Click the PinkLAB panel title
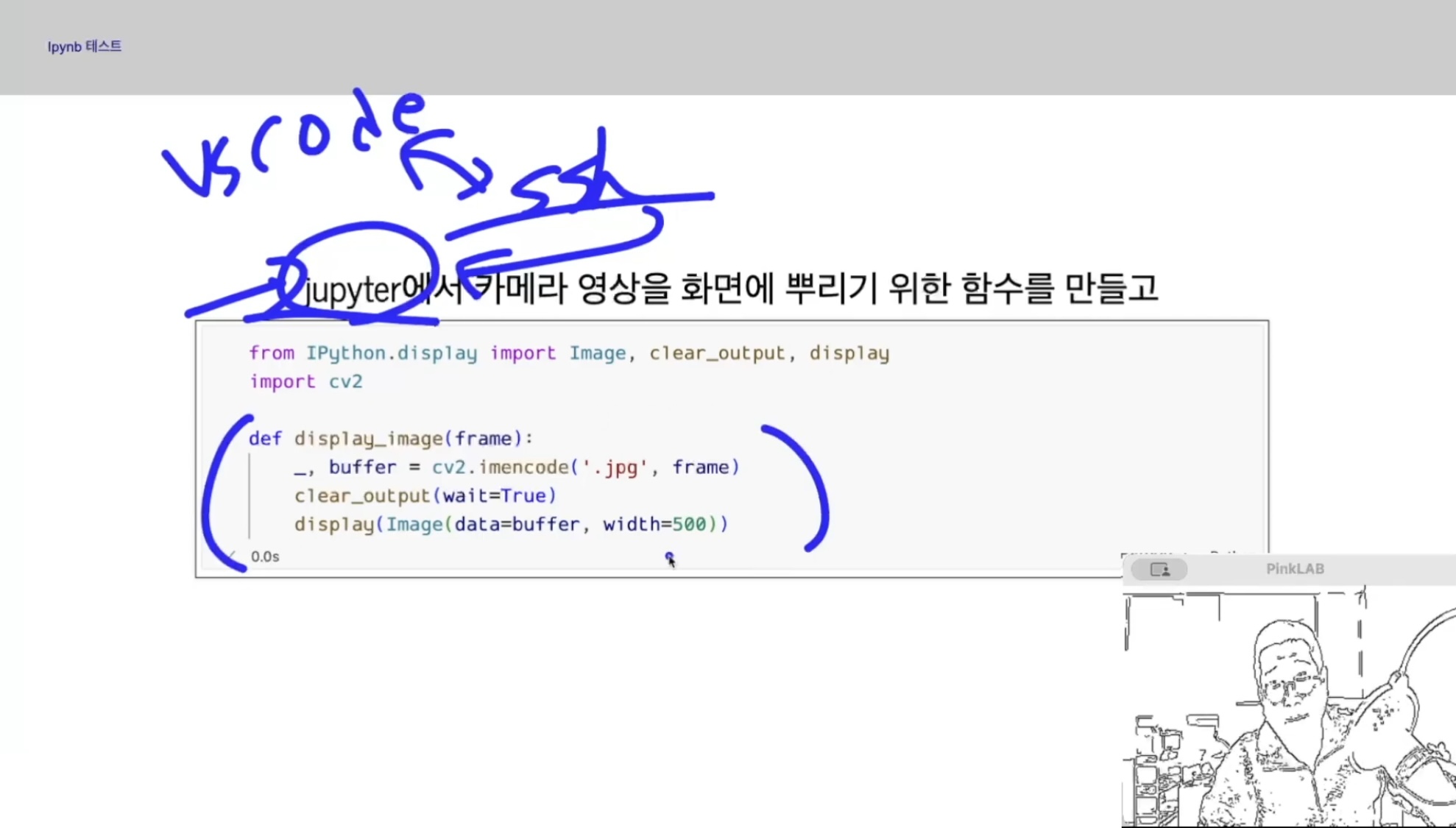 coord(1295,569)
